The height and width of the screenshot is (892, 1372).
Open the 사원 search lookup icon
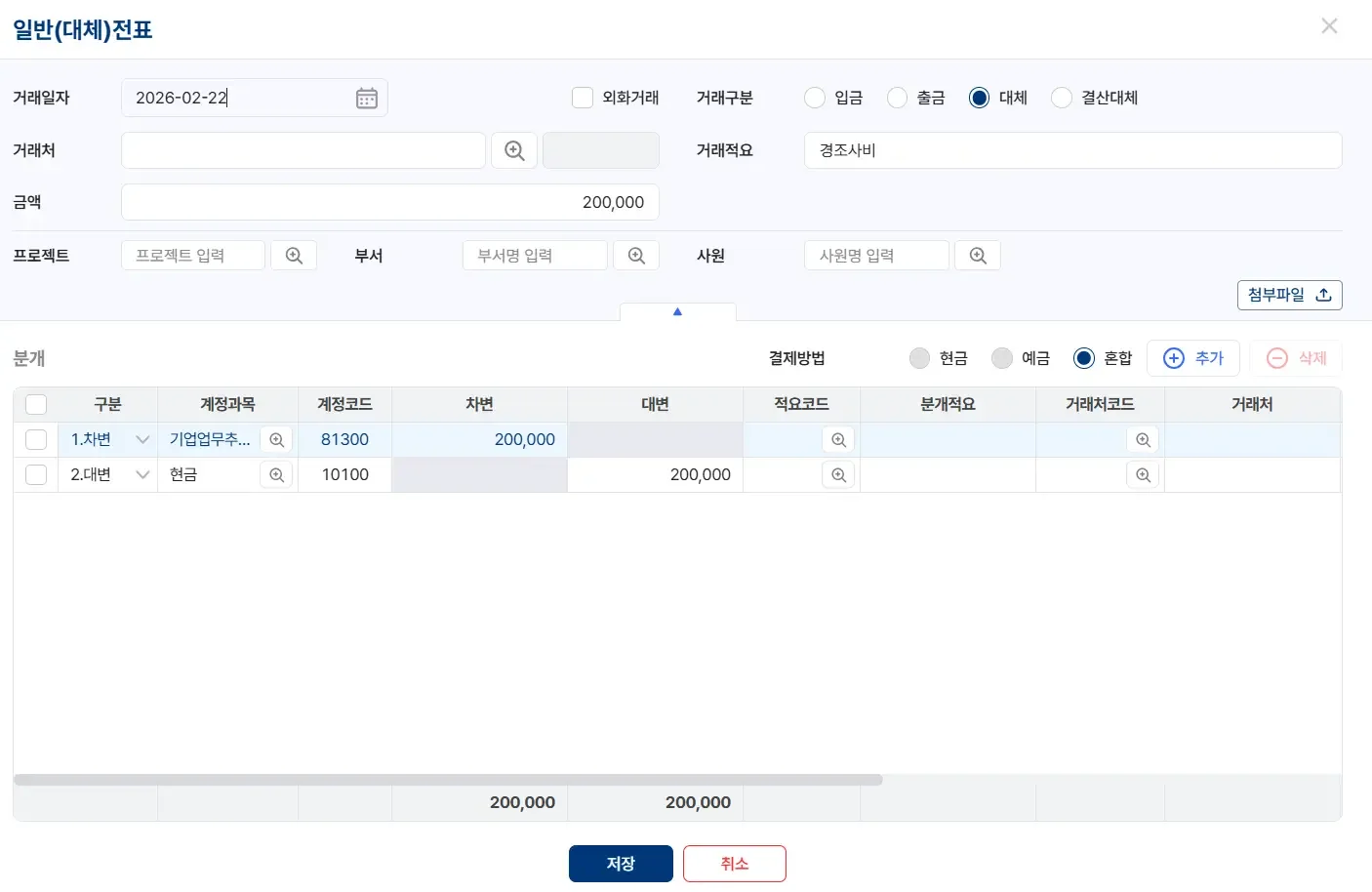pyautogui.click(x=978, y=255)
